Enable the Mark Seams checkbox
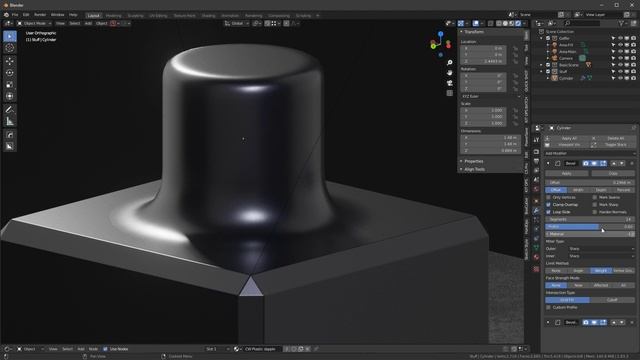 pos(595,197)
